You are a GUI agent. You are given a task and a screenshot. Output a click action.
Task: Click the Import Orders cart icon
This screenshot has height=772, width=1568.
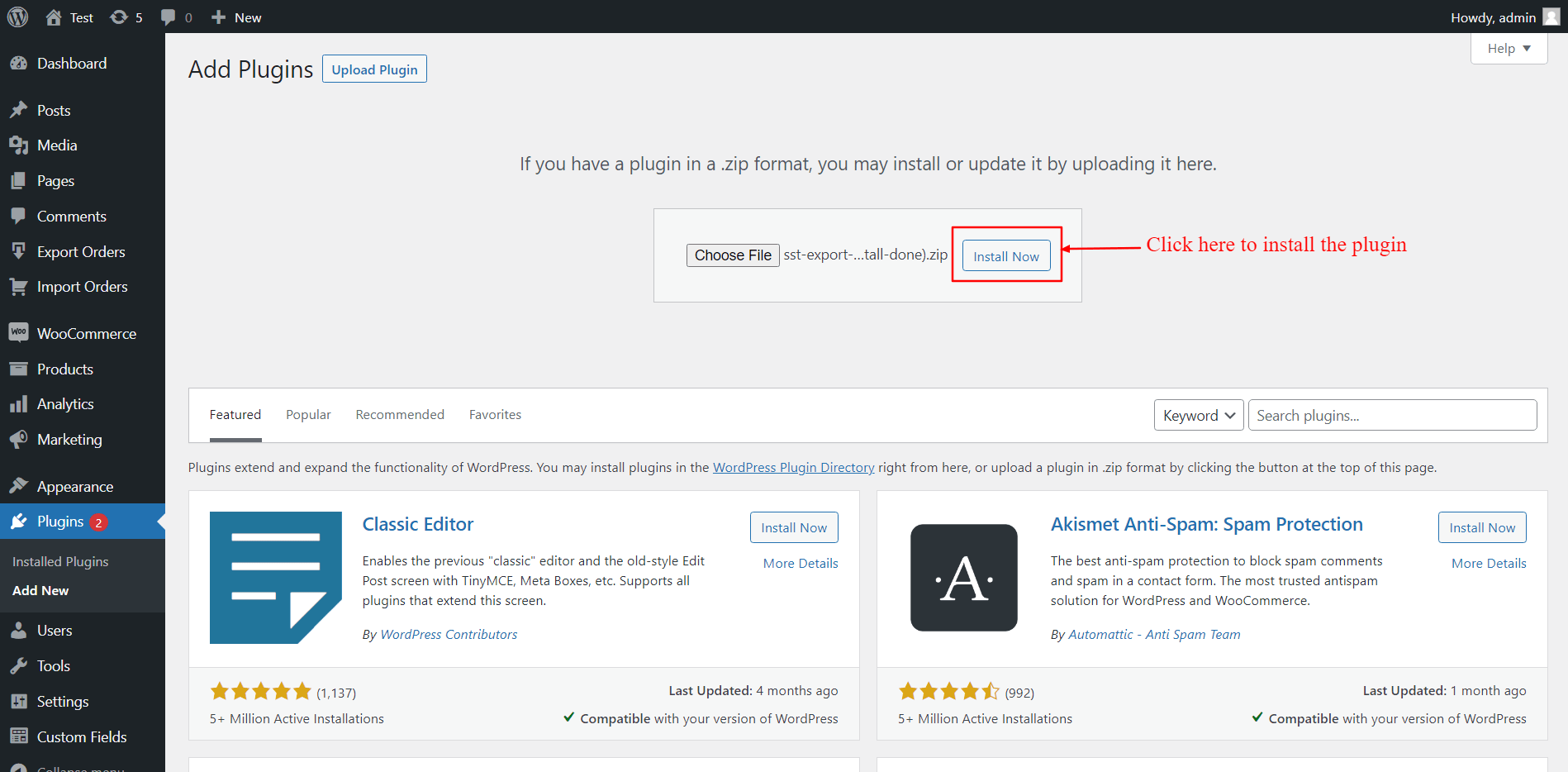(18, 287)
